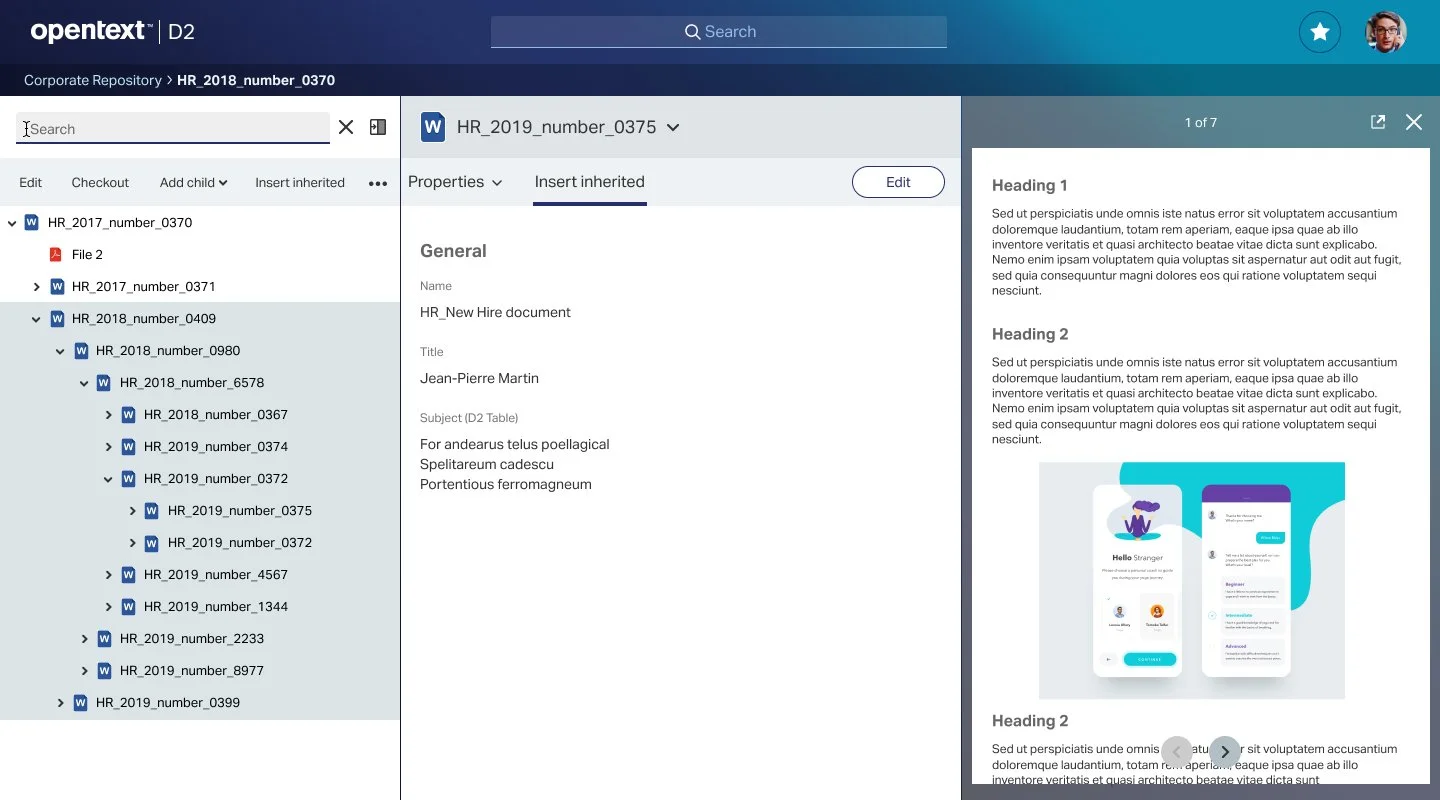Click the General section heading
Viewport: 1440px width, 800px height.
(x=453, y=251)
